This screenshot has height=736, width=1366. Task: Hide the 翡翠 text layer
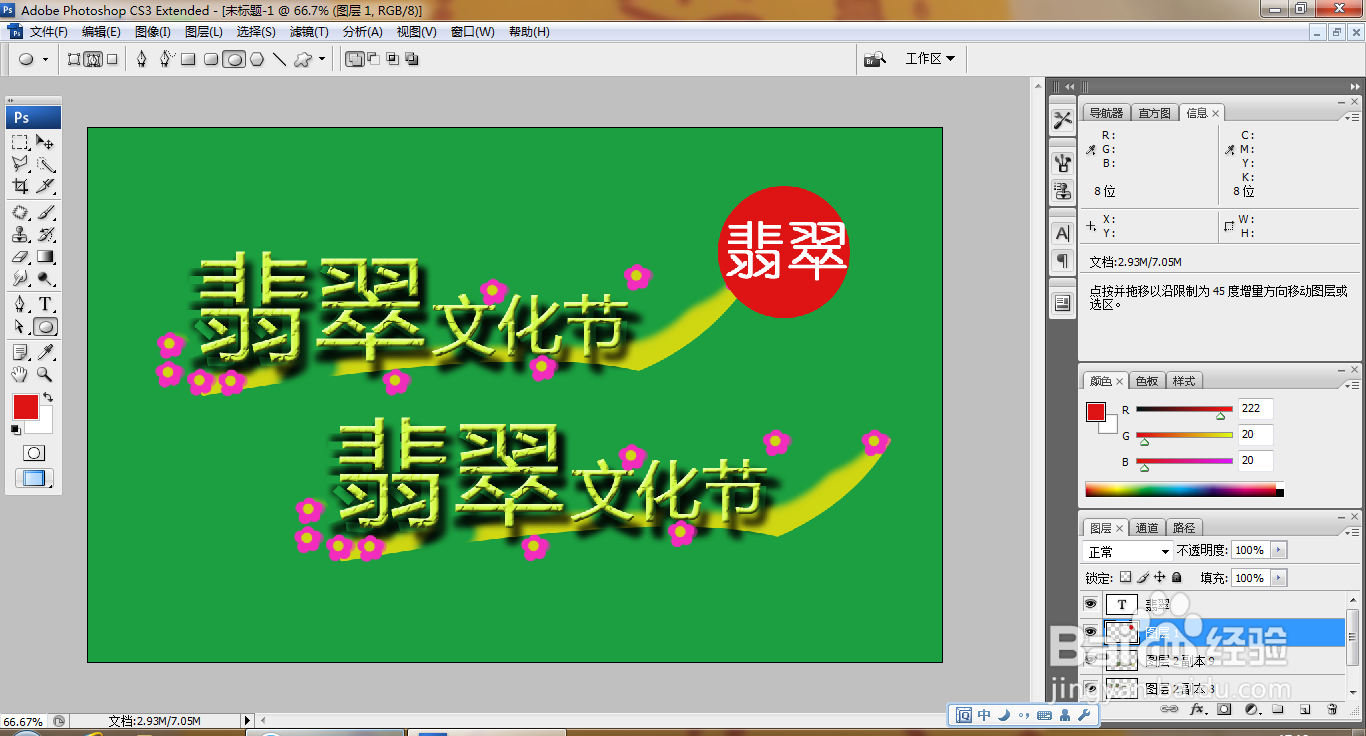pyautogui.click(x=1091, y=604)
